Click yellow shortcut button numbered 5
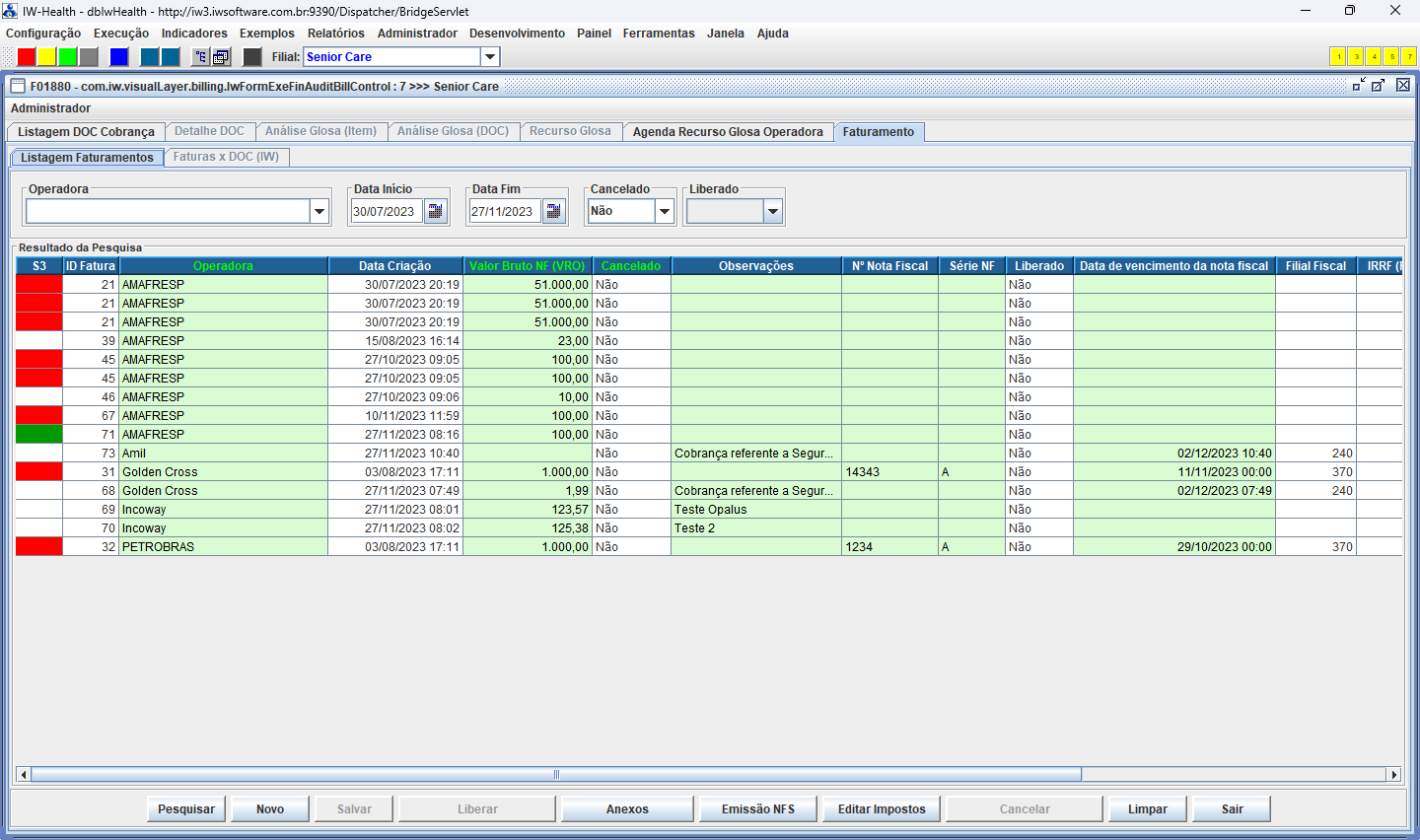Screen dimensions: 1420x840 (1391, 57)
